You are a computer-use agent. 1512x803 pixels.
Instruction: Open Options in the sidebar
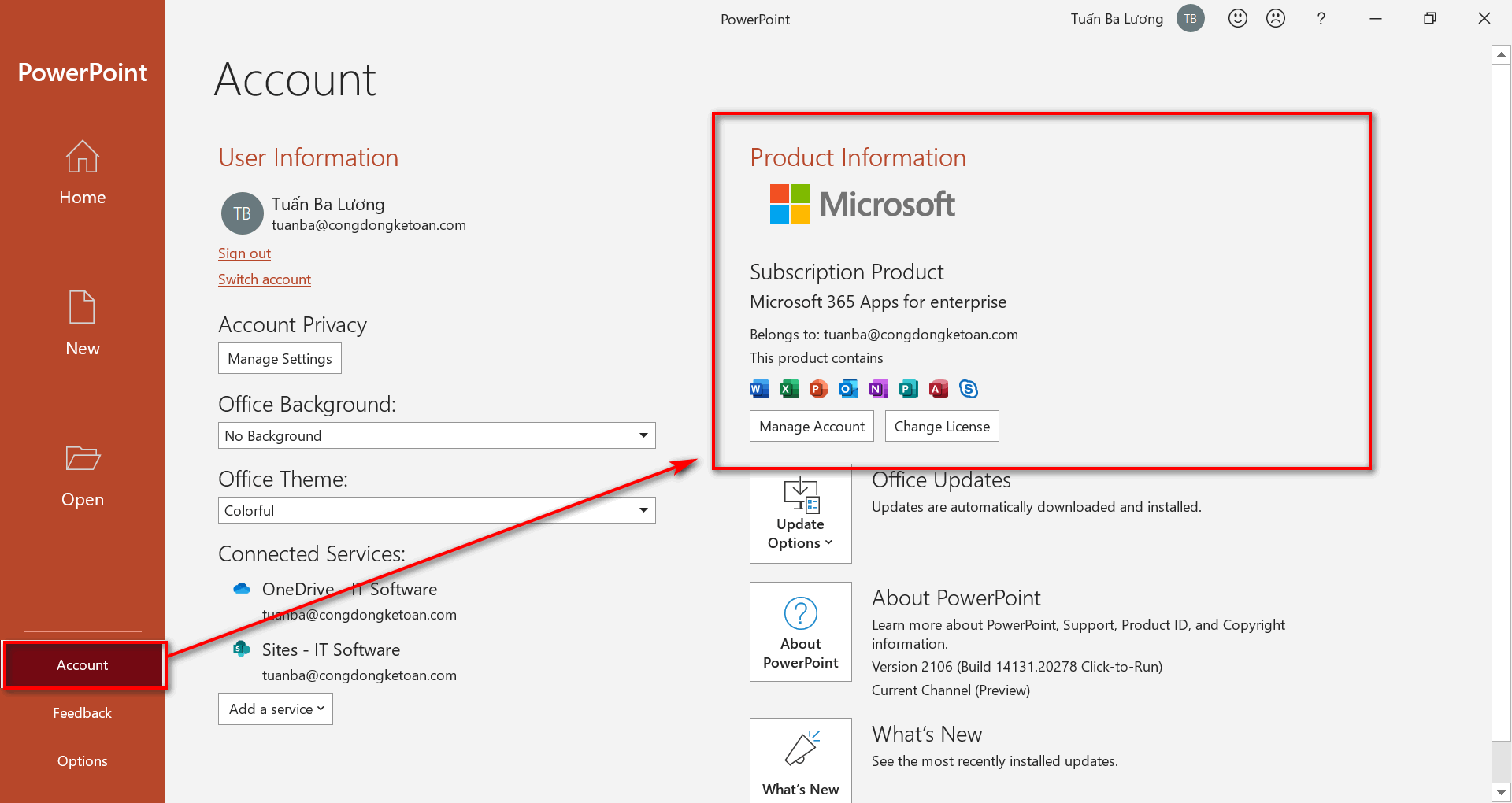point(82,761)
